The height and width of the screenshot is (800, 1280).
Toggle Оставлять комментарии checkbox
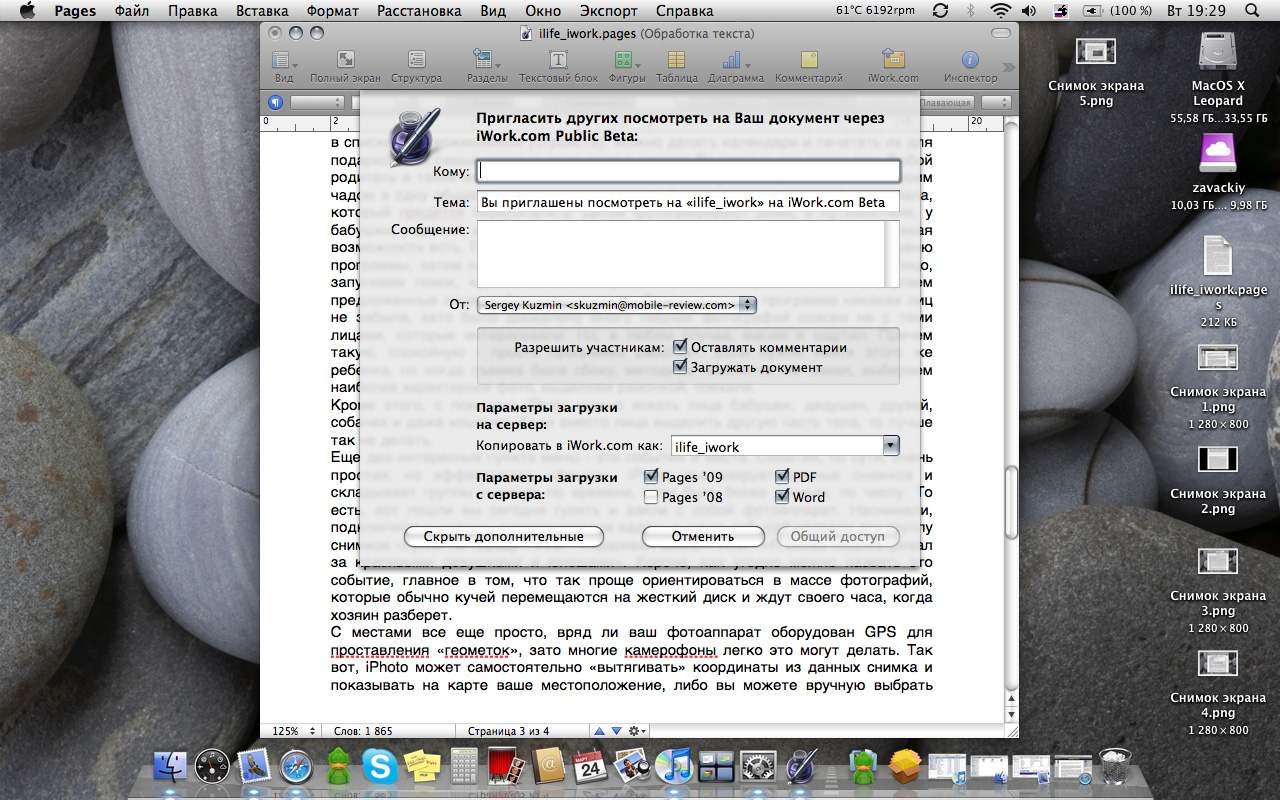[x=681, y=347]
